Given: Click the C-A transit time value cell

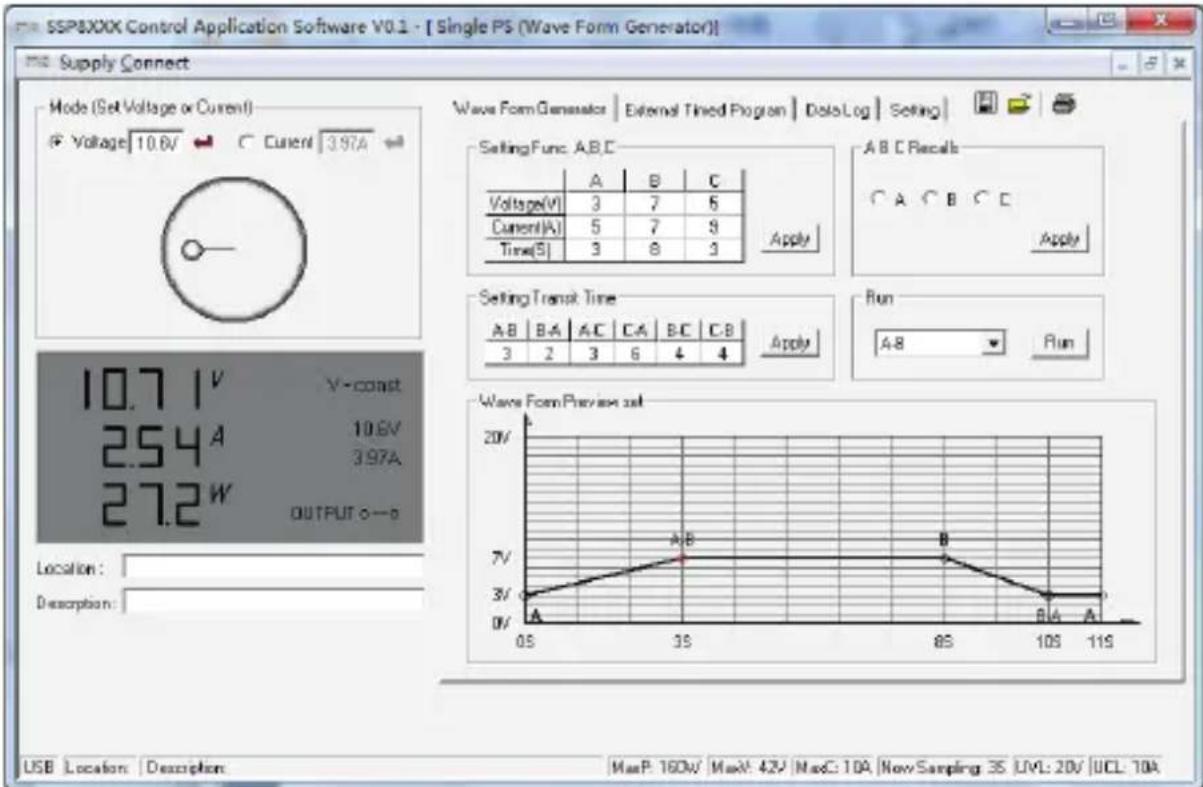Looking at the screenshot, I should 636,354.
